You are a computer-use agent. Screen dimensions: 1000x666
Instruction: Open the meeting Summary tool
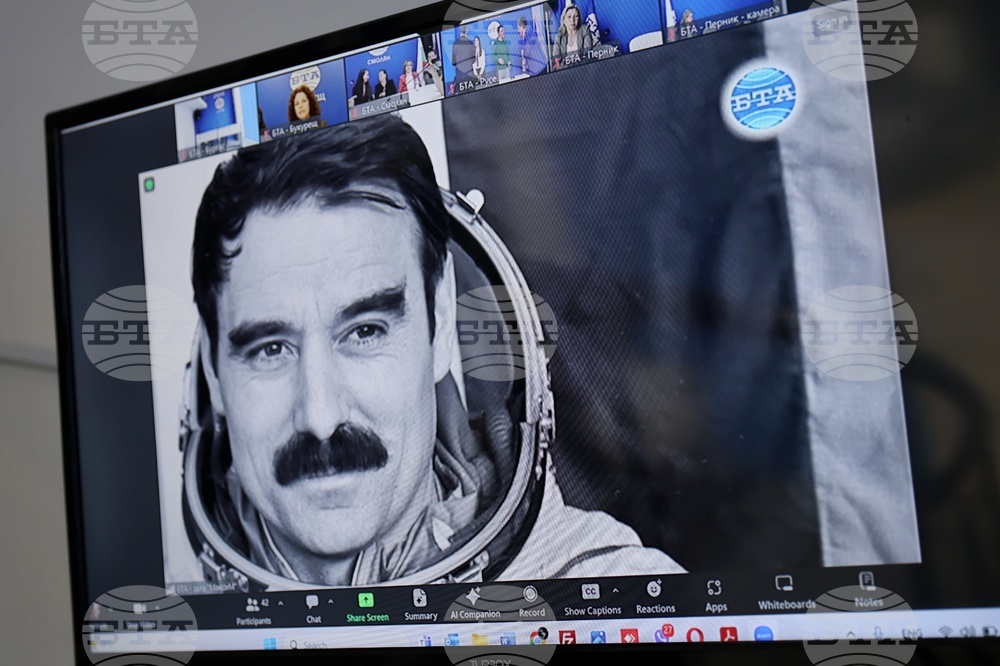coord(420,605)
